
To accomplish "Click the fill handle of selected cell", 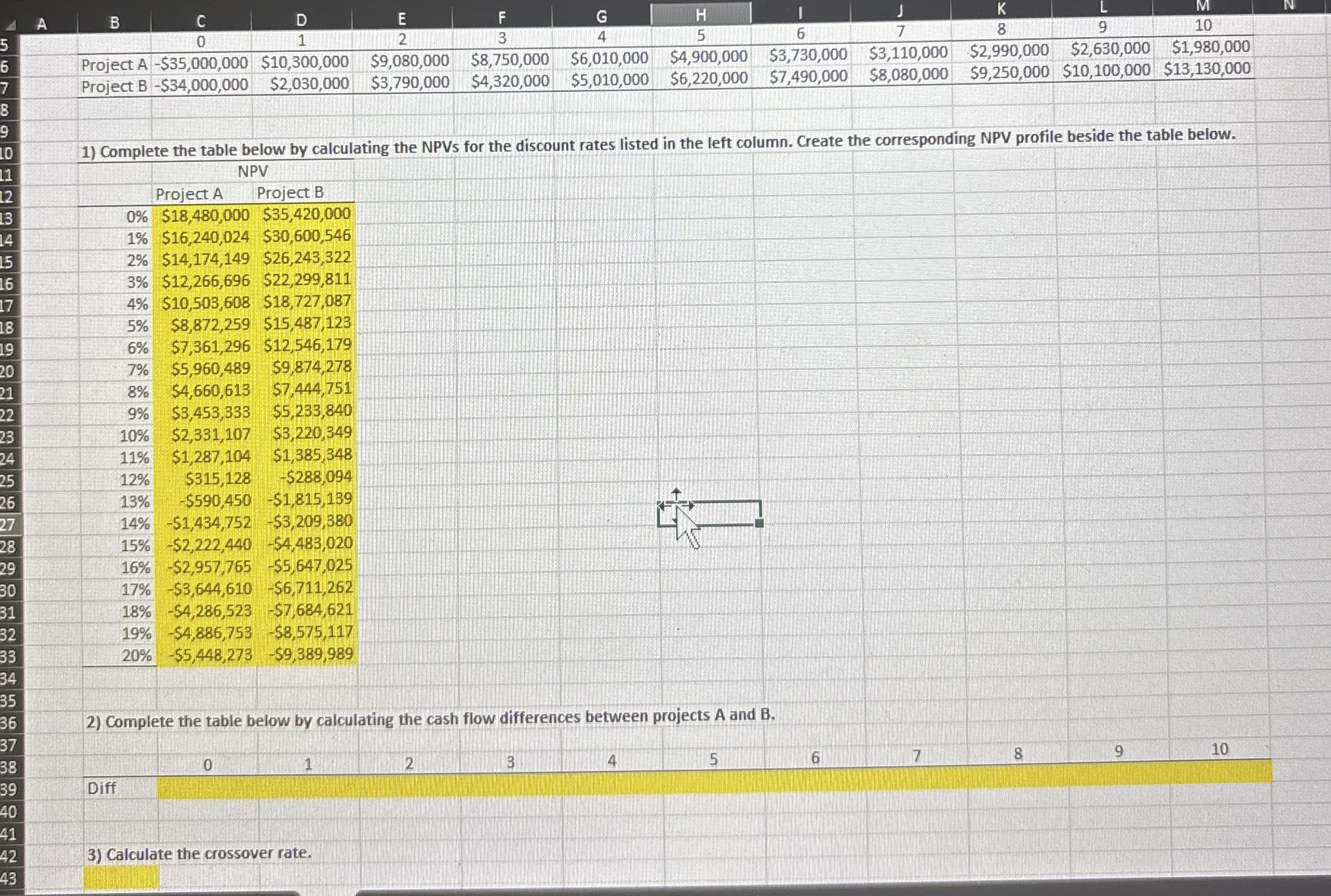I will point(759,523).
